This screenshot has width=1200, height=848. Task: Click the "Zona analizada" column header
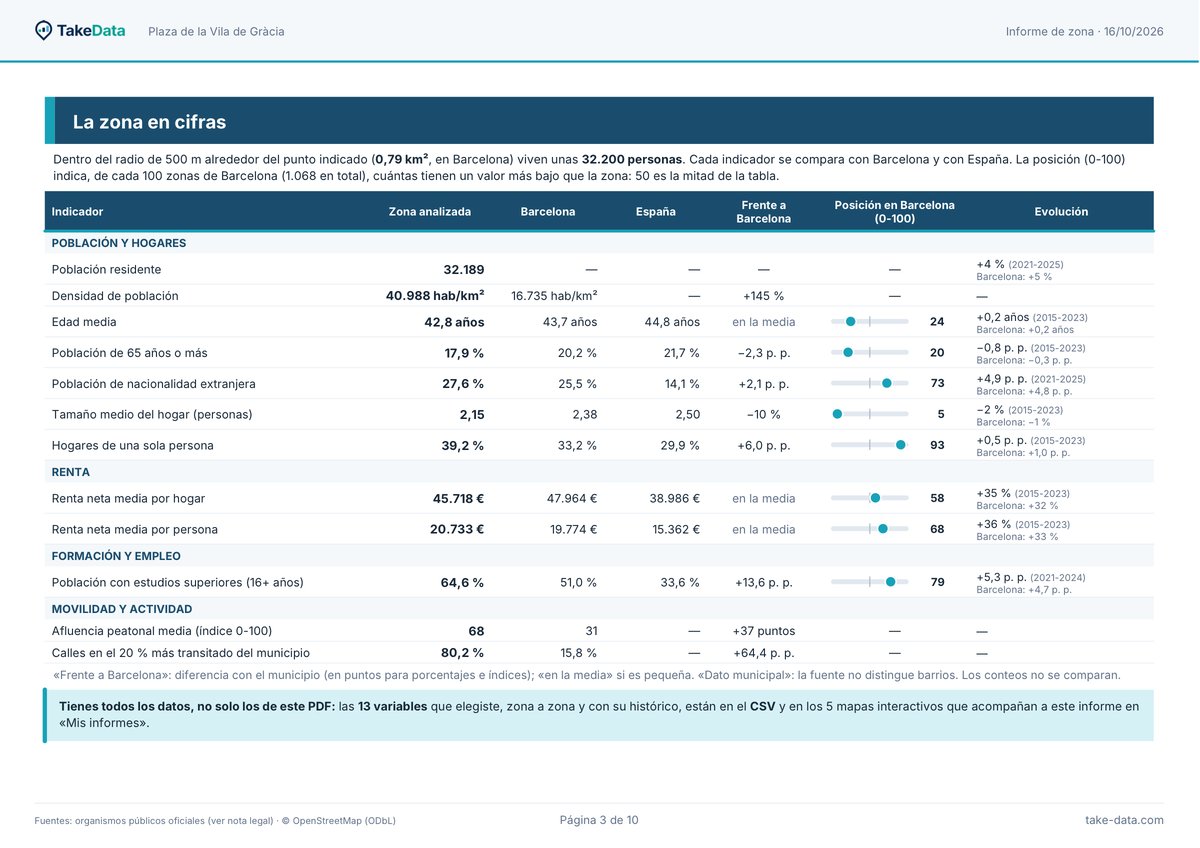pyautogui.click(x=429, y=212)
